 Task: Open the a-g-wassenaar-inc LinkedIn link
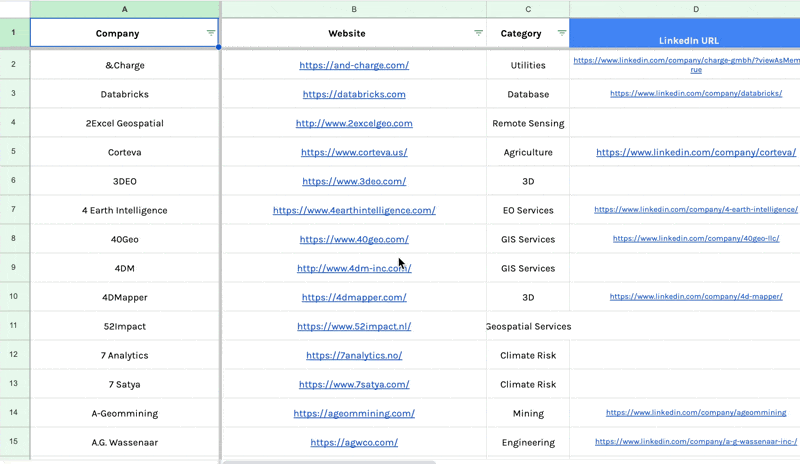(x=696, y=442)
